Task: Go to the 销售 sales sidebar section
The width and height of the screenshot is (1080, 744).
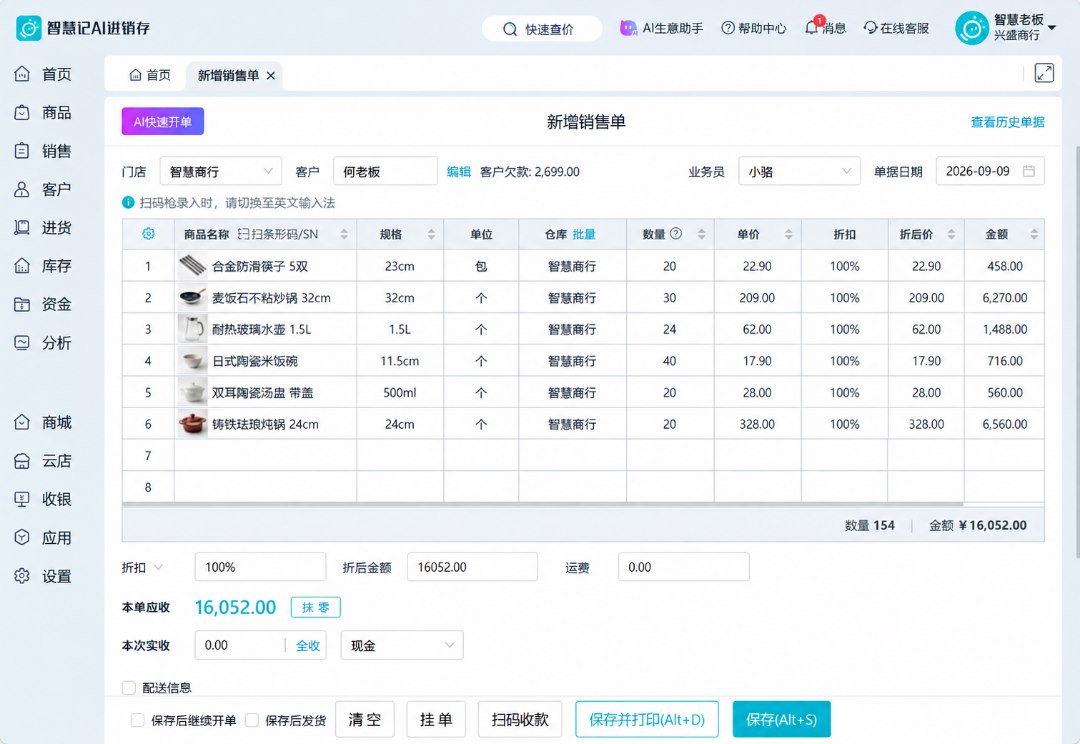Action: [43, 151]
